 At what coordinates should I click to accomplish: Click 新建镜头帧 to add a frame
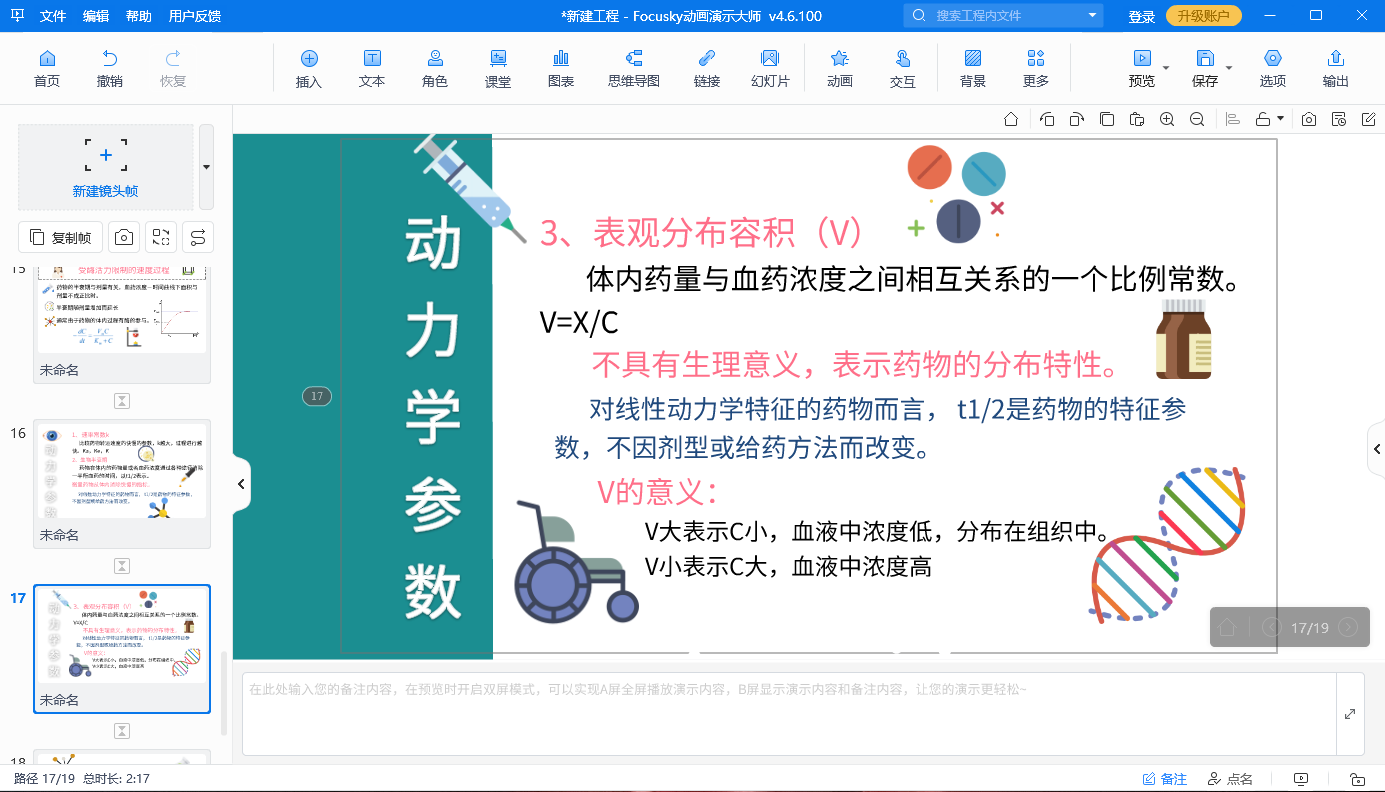[105, 167]
